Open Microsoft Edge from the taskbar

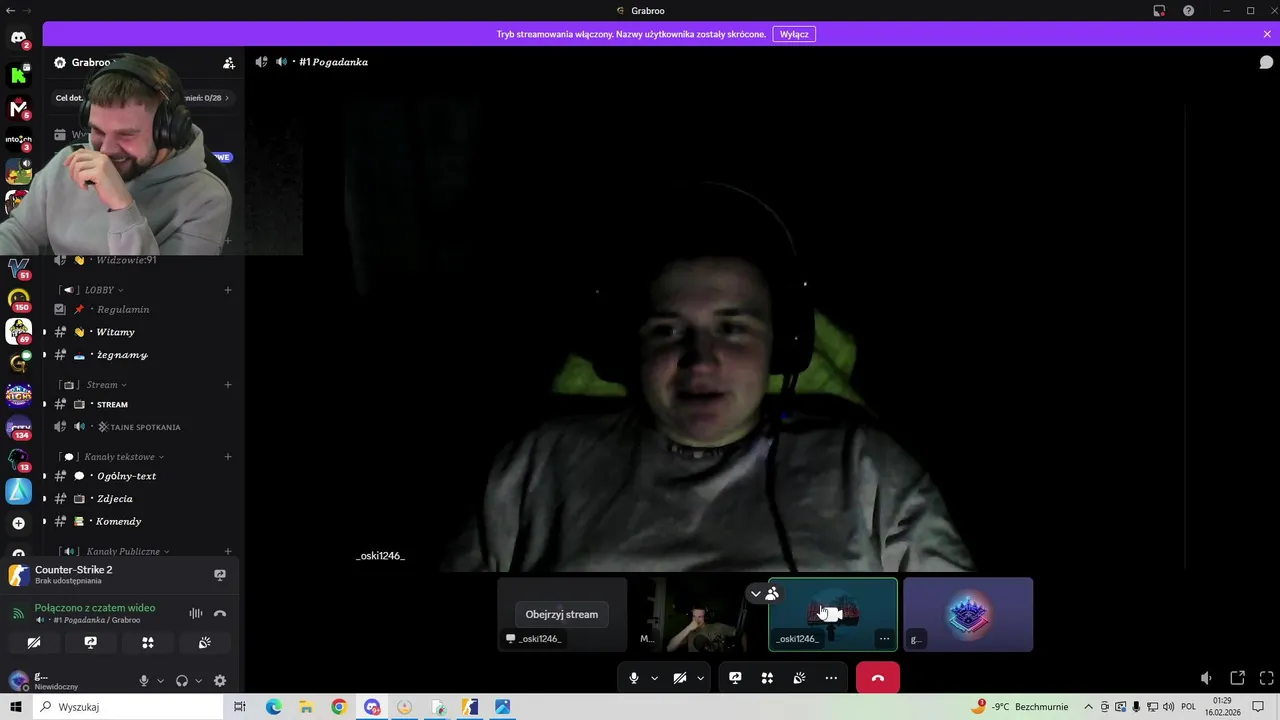(273, 707)
